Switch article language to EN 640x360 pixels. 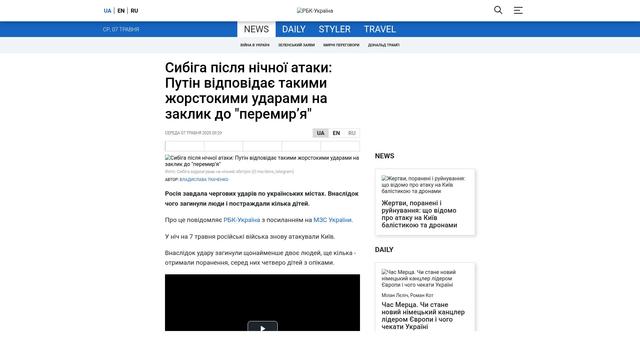336,133
